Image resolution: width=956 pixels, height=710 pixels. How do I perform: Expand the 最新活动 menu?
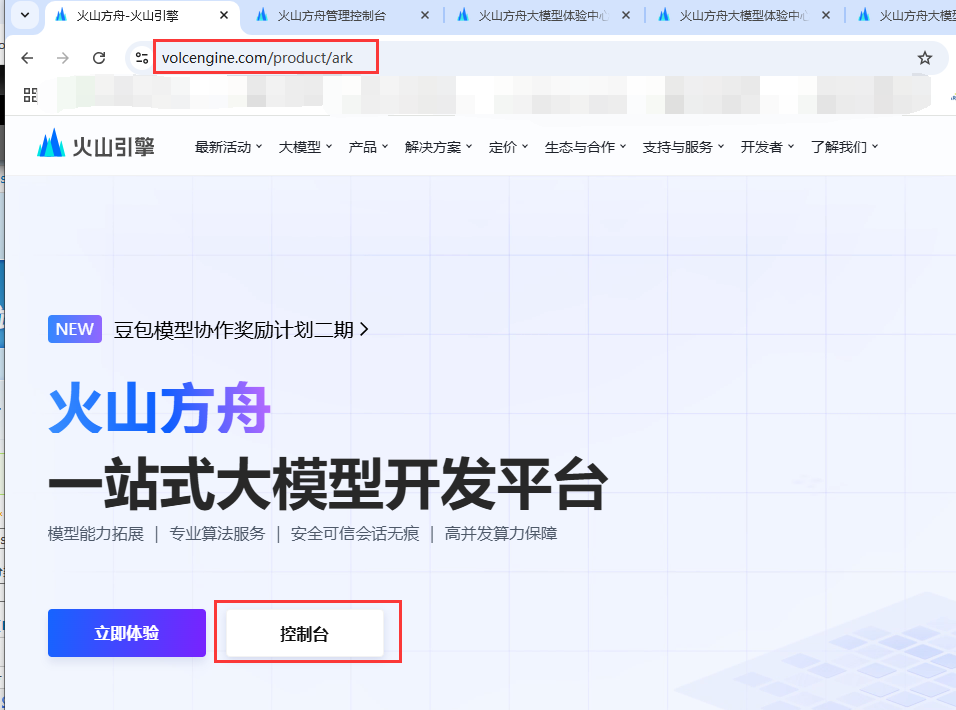click(228, 147)
